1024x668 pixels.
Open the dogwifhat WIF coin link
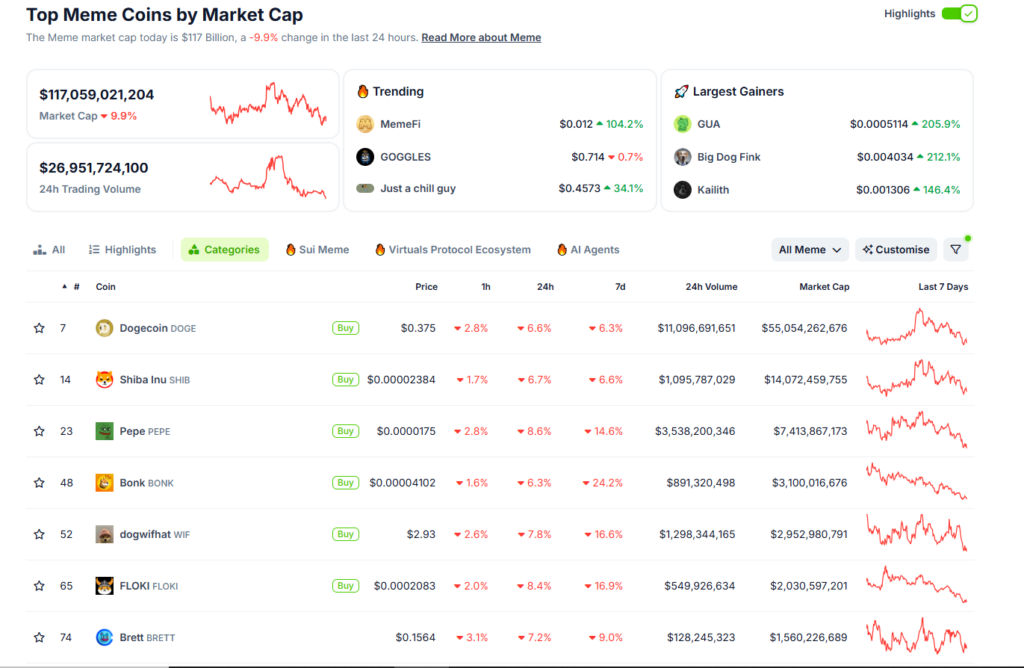155,534
